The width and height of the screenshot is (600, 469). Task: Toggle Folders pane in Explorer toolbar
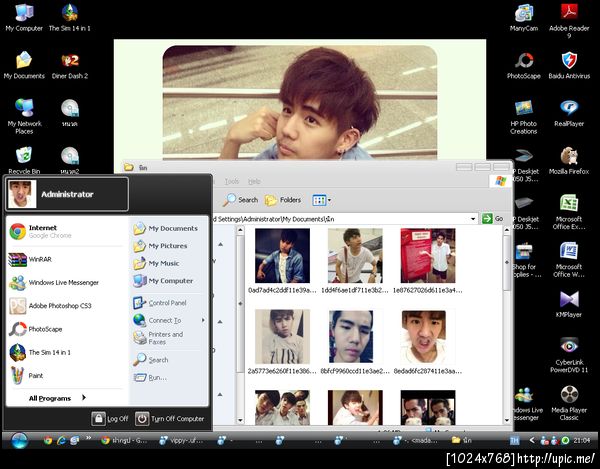click(x=283, y=200)
